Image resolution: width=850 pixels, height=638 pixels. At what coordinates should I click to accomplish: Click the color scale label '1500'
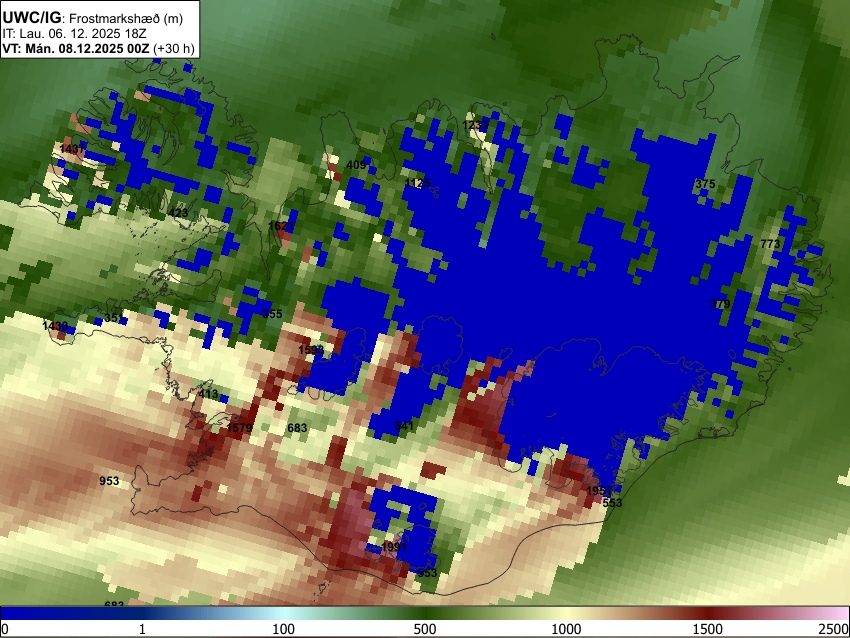coord(707,629)
